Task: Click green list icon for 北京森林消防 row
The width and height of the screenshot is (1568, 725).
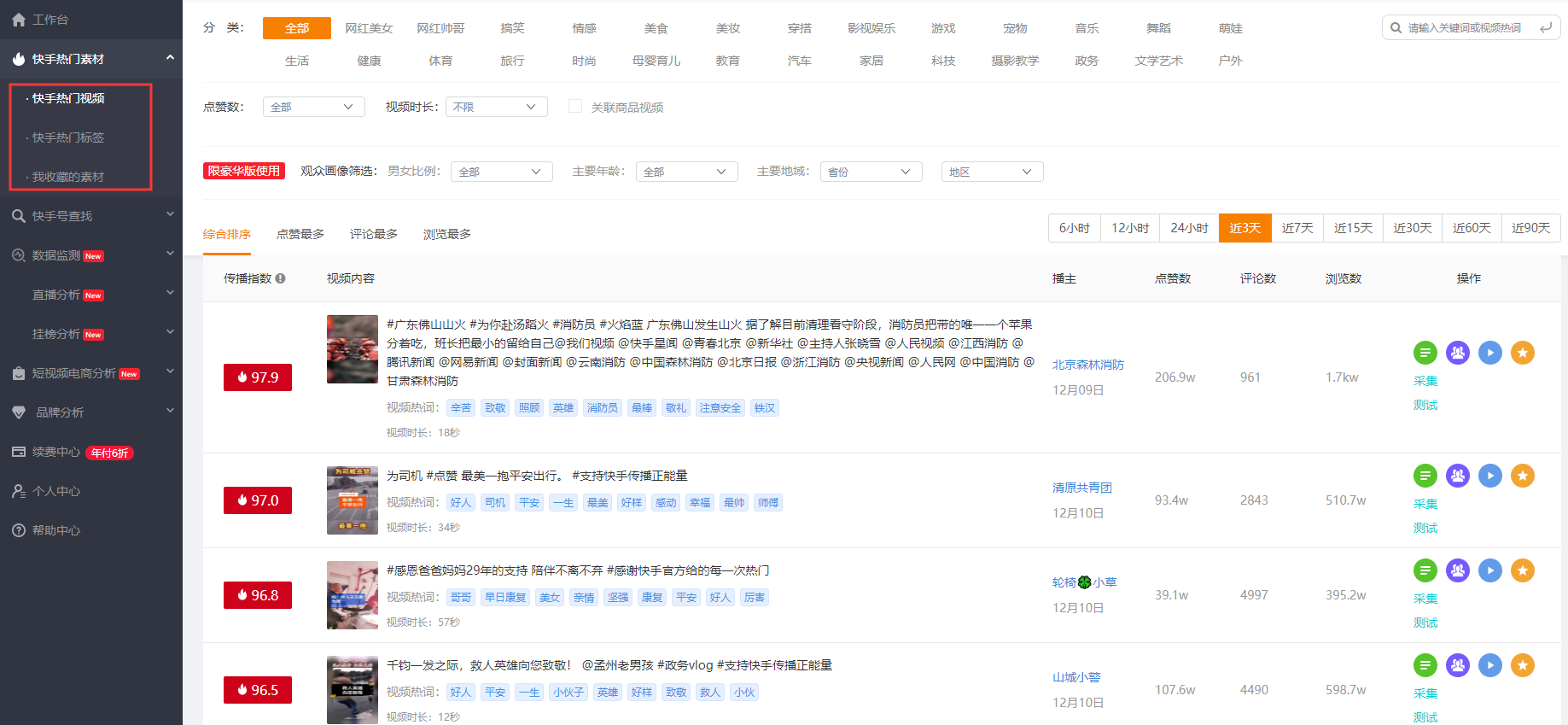Action: click(1425, 353)
